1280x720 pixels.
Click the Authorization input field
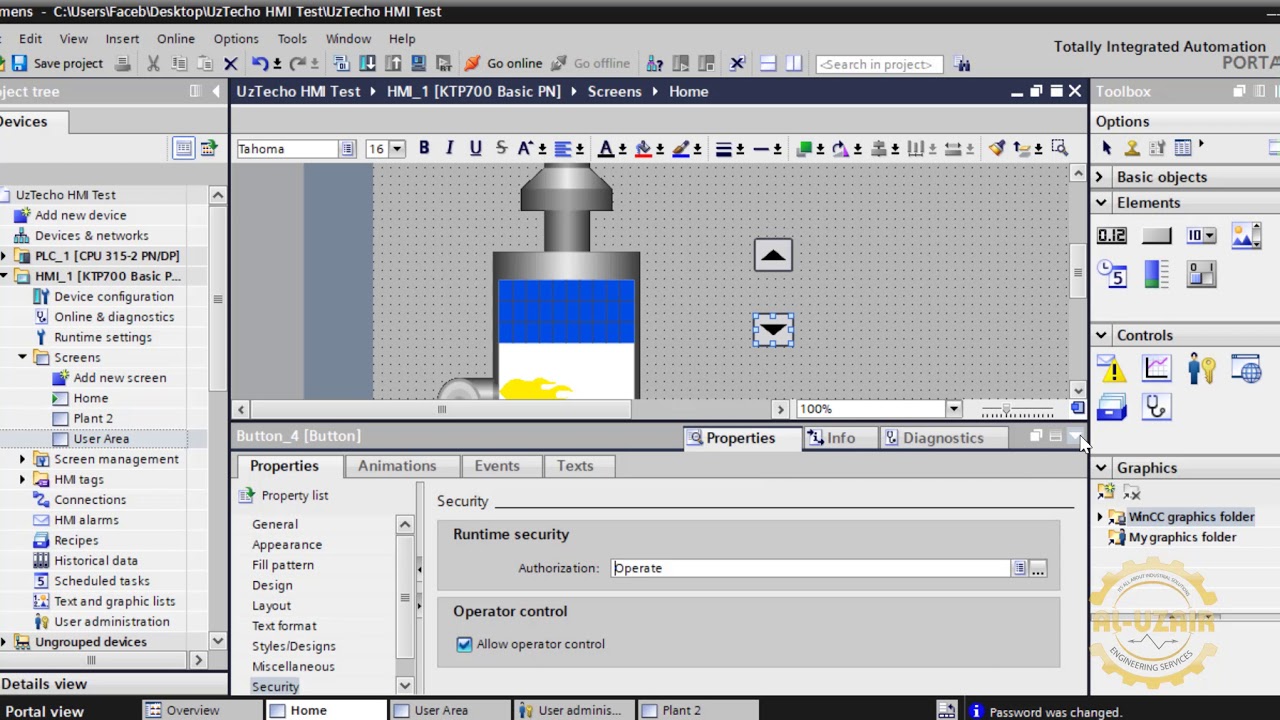pyautogui.click(x=810, y=568)
